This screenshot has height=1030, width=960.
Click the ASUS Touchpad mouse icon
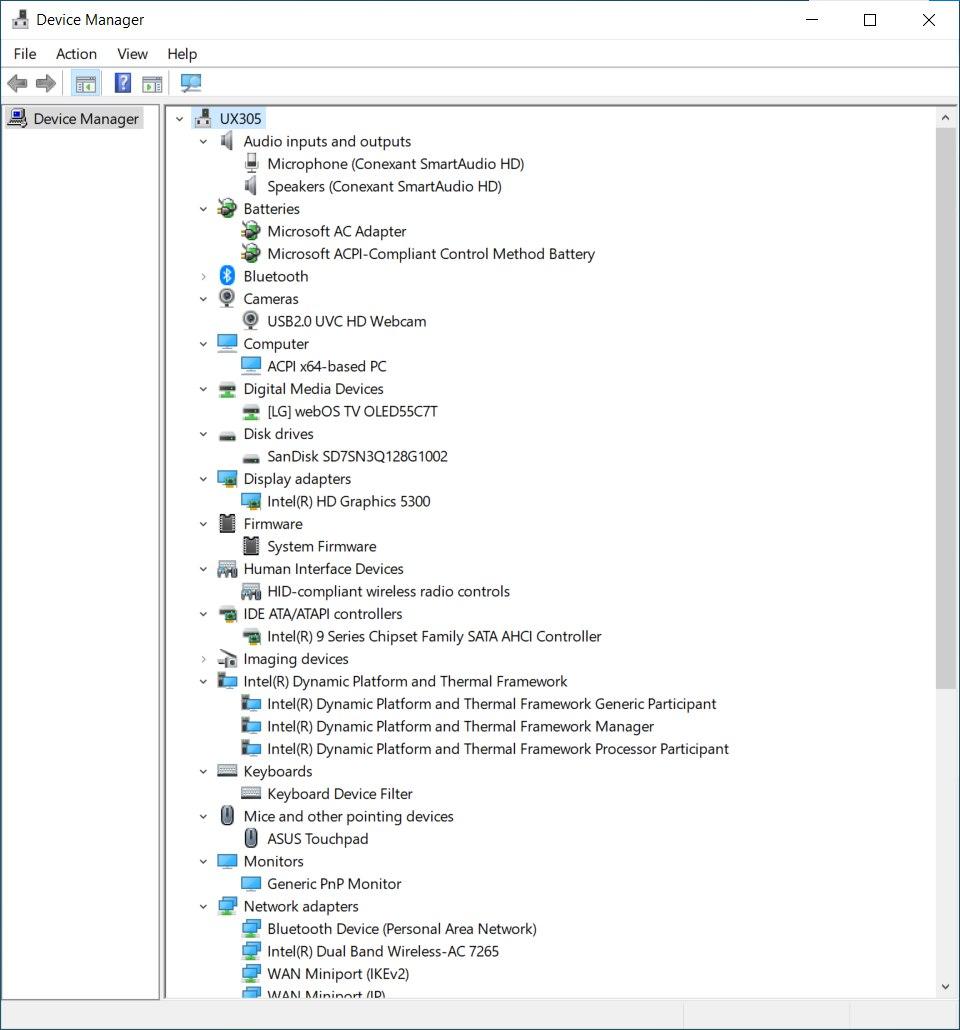coord(251,838)
